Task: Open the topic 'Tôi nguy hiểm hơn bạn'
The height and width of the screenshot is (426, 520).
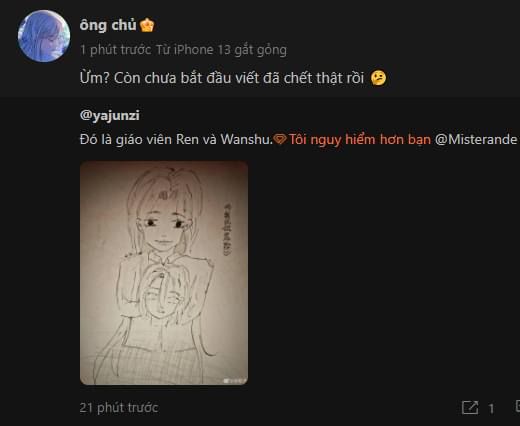Action: [x=360, y=139]
